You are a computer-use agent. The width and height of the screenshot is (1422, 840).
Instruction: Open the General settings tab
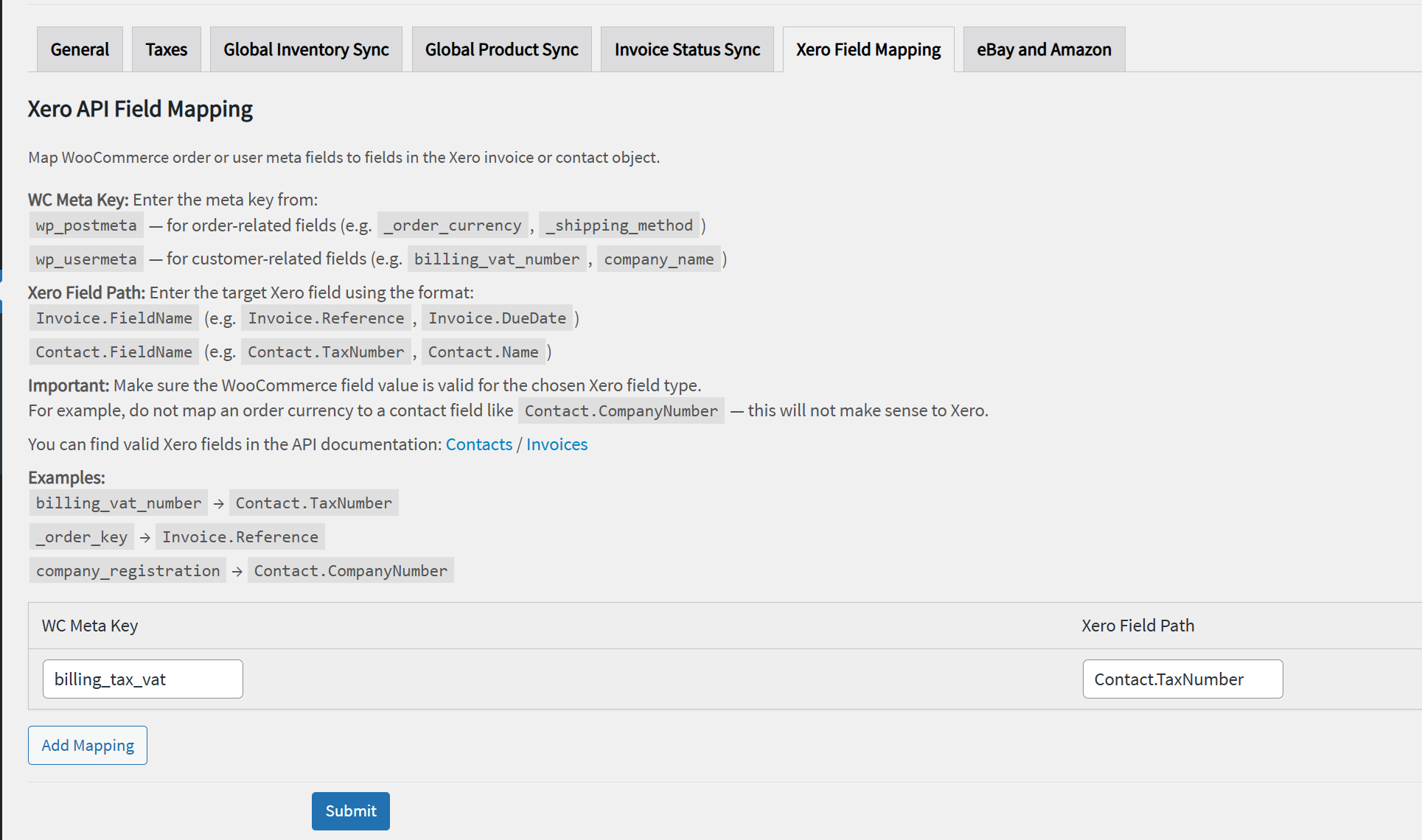pyautogui.click(x=80, y=49)
